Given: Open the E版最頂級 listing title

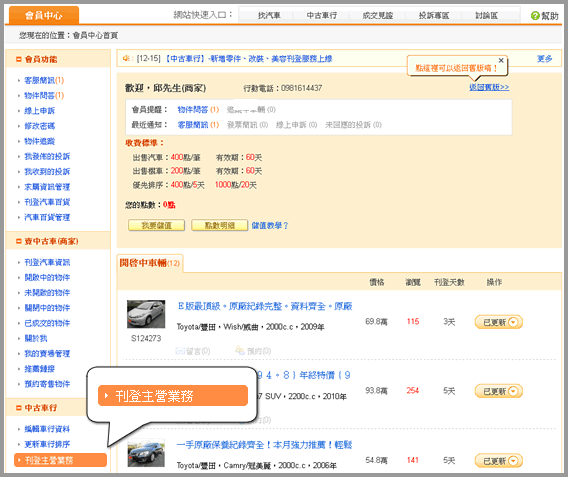Looking at the screenshot, I should point(265,306).
